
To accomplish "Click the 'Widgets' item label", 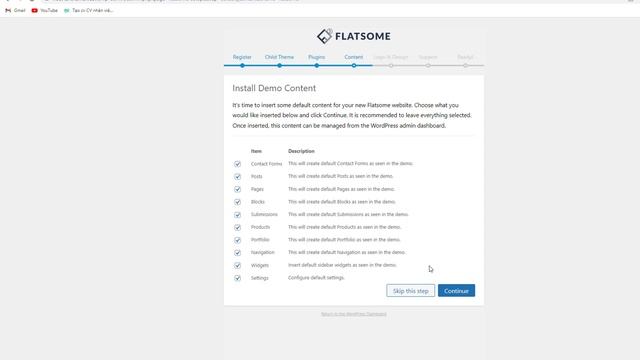I will tap(260, 265).
